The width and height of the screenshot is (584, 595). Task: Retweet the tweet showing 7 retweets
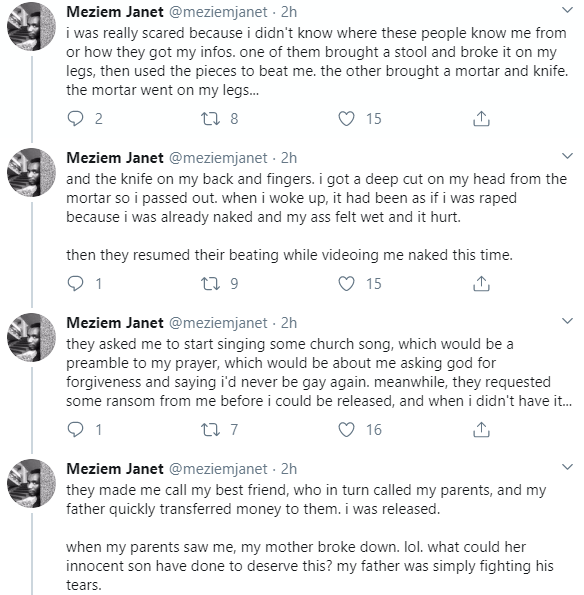click(210, 430)
